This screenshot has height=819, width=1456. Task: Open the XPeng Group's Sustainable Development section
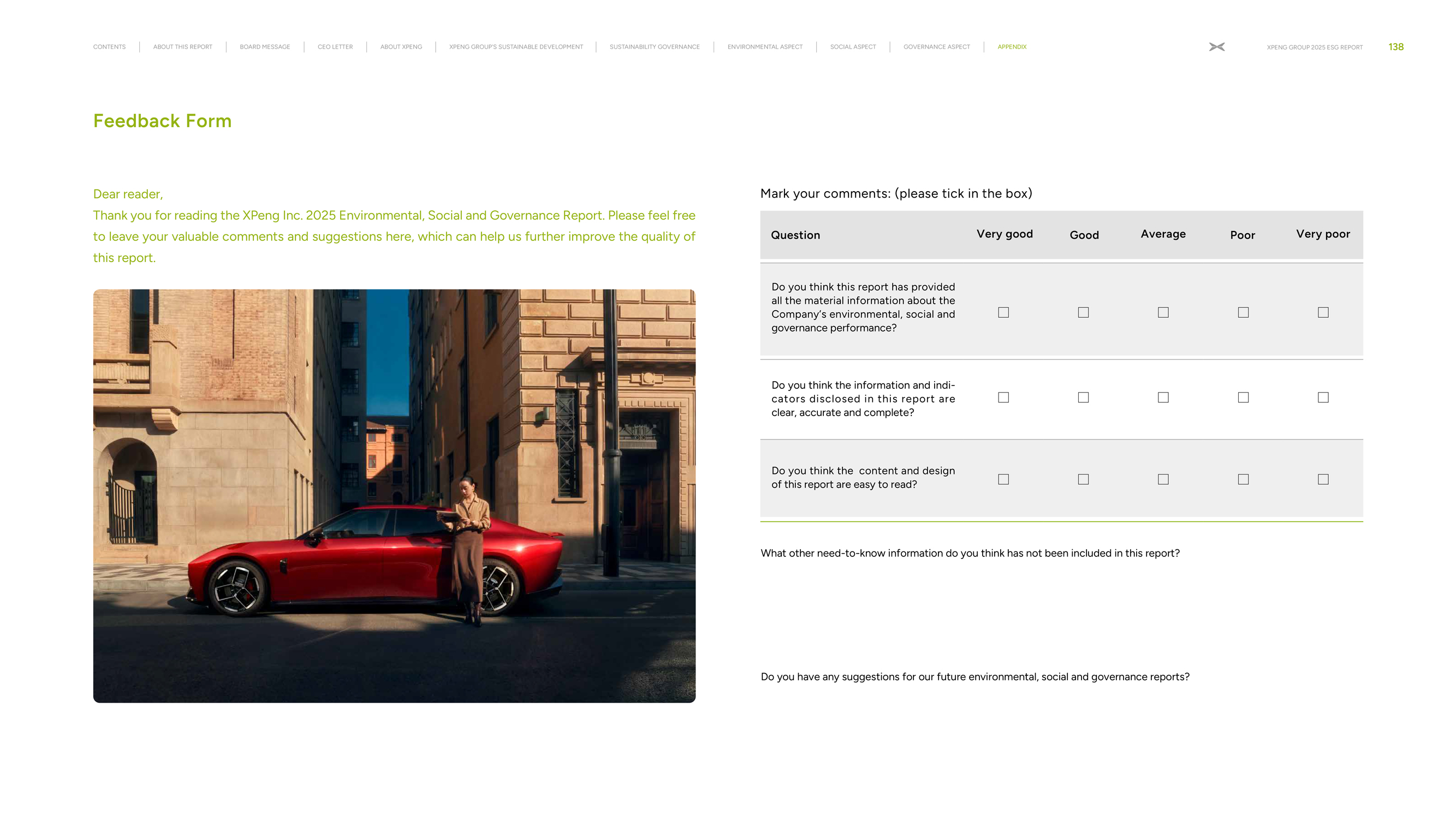516,47
